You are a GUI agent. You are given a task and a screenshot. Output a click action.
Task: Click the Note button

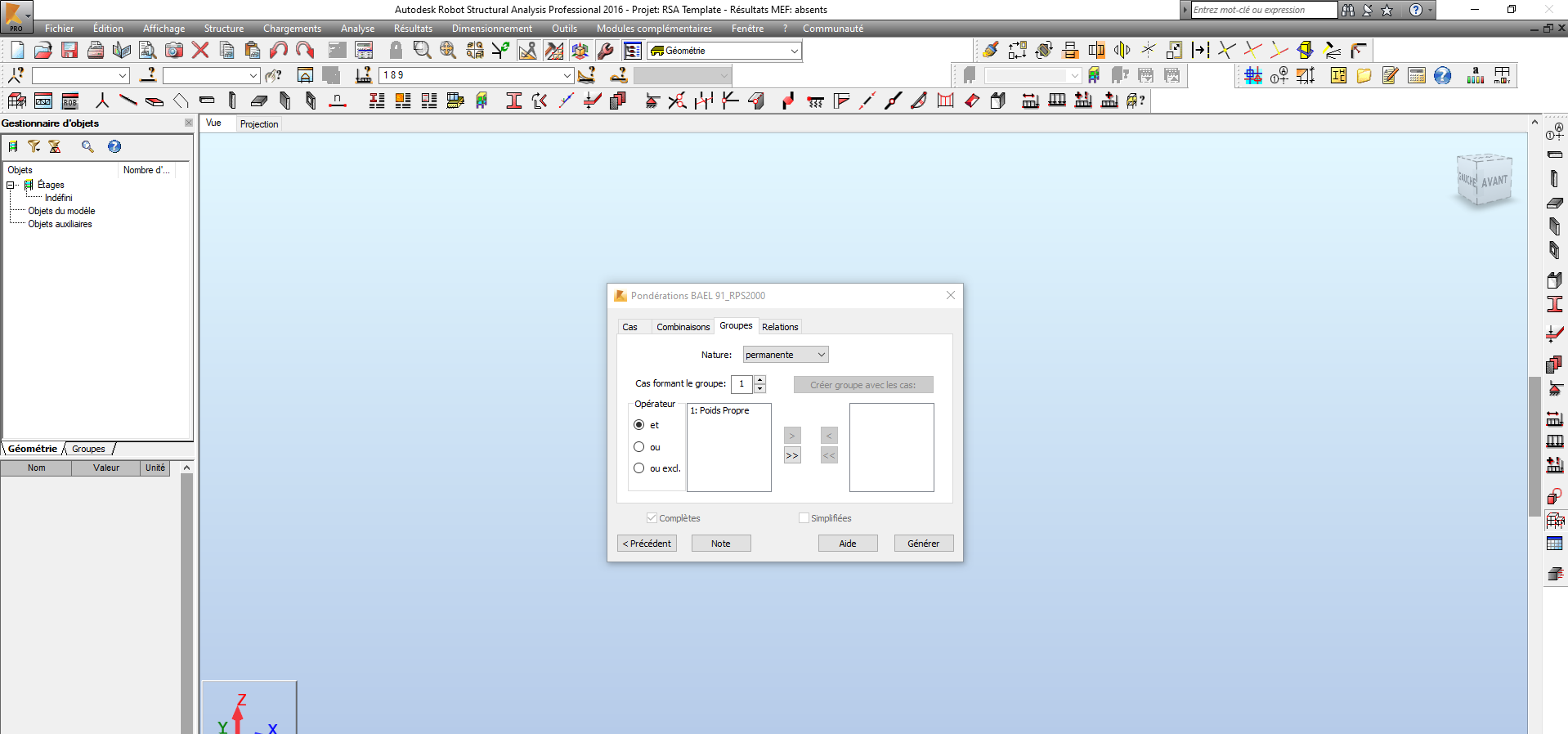coord(721,544)
